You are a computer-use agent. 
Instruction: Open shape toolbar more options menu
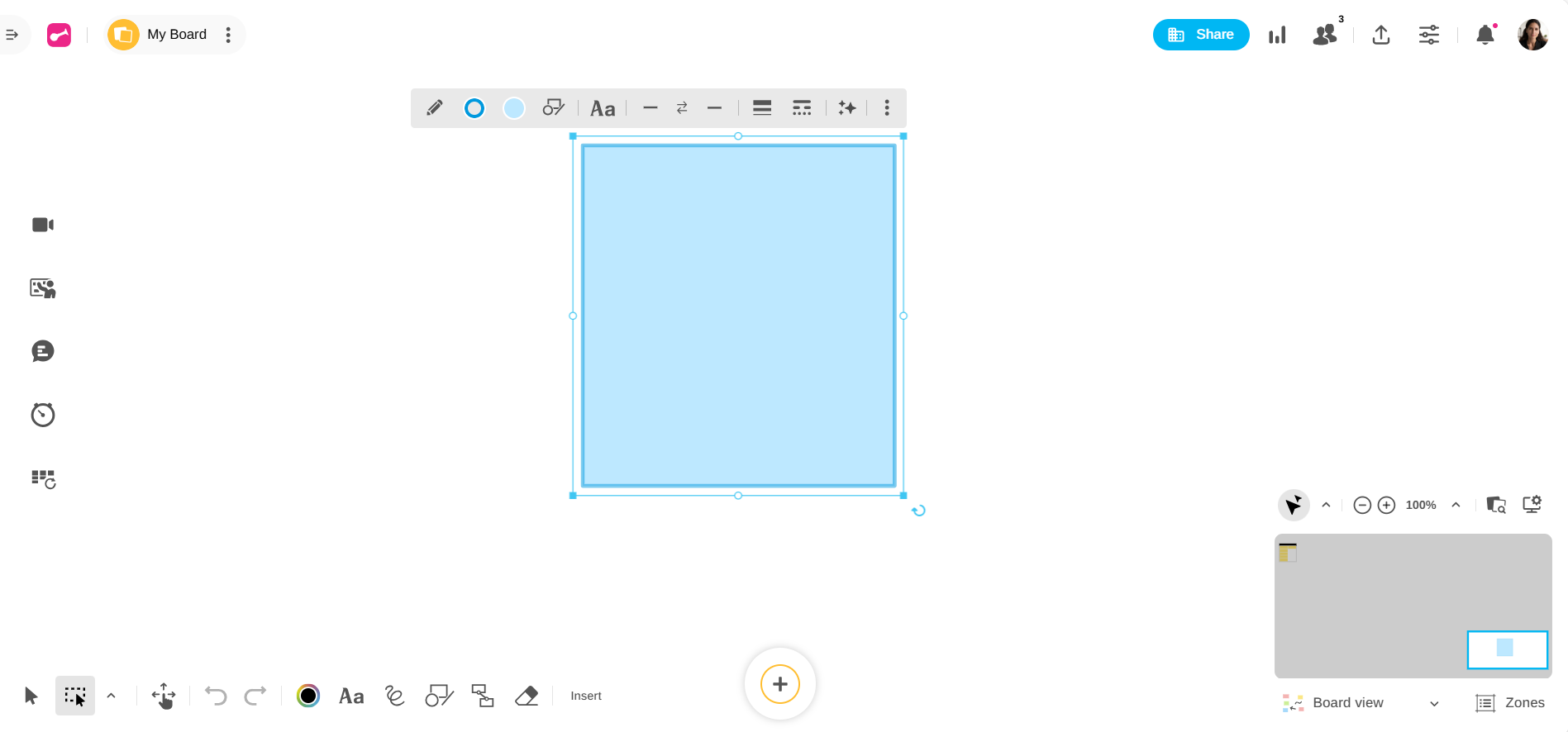click(887, 108)
